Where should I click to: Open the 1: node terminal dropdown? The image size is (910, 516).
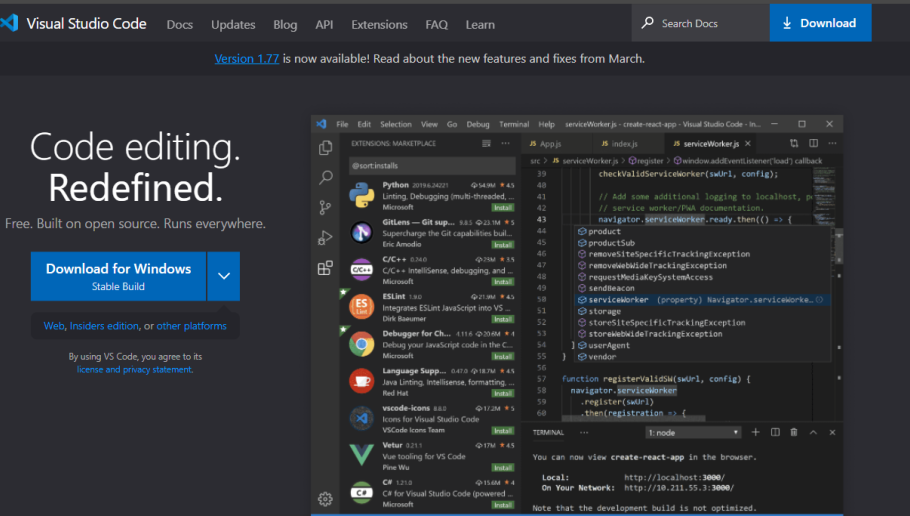coord(694,432)
